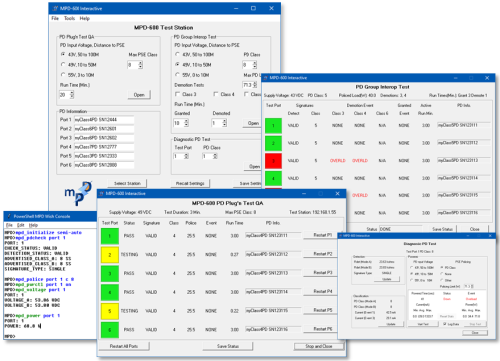The image size is (500, 361).
Task: Adjust the Max PD load spinner showing 71.3
Action: (255, 85)
